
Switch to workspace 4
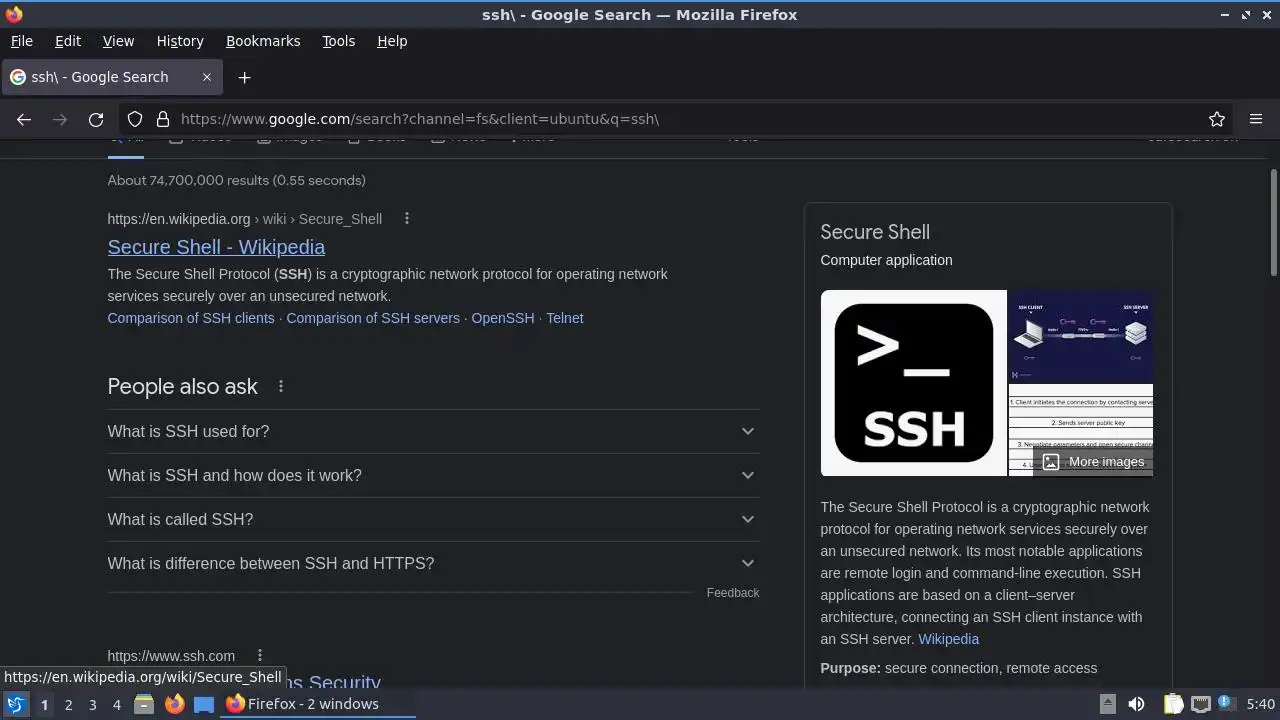tap(116, 705)
